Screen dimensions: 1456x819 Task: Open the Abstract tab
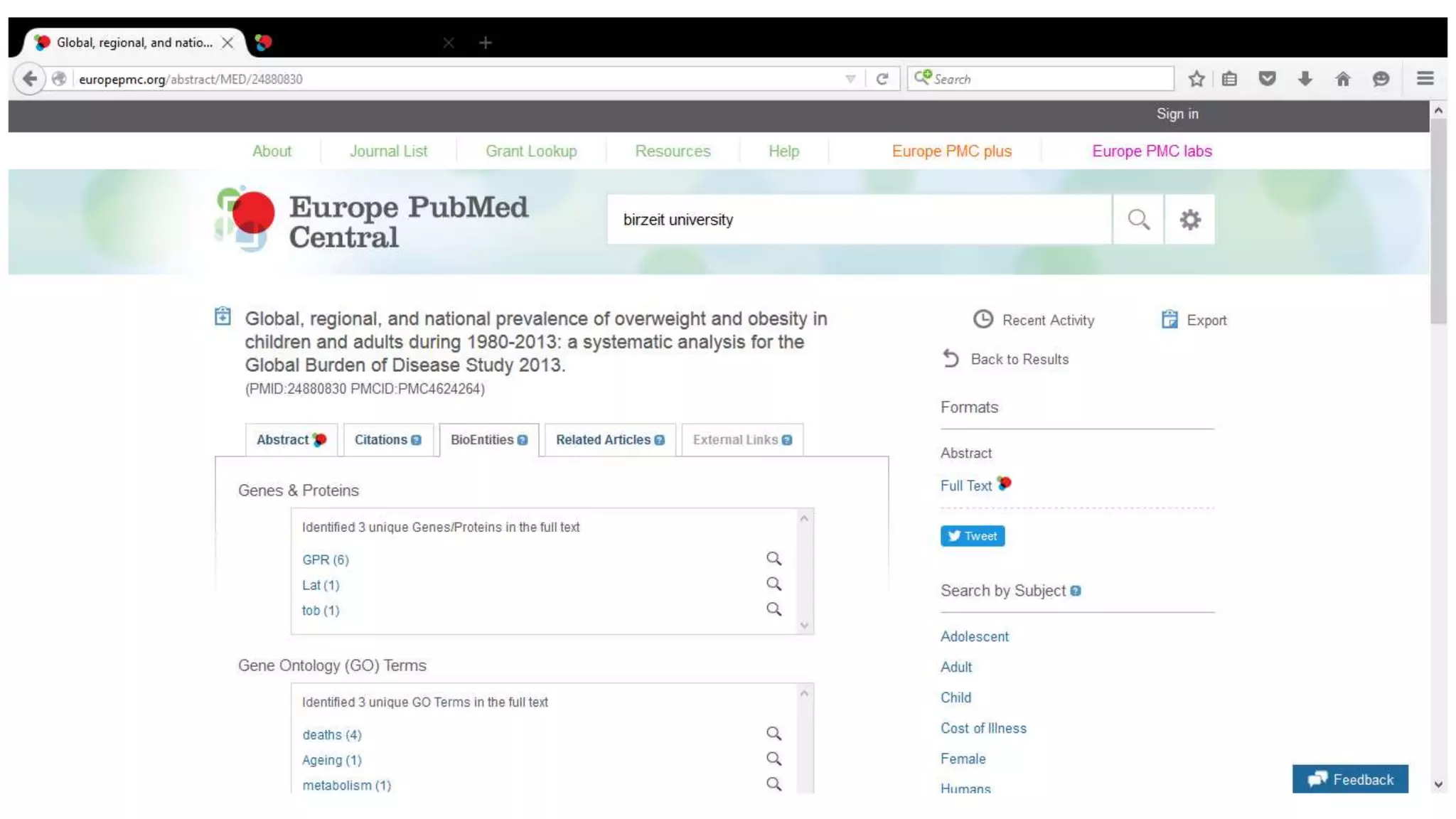(283, 440)
